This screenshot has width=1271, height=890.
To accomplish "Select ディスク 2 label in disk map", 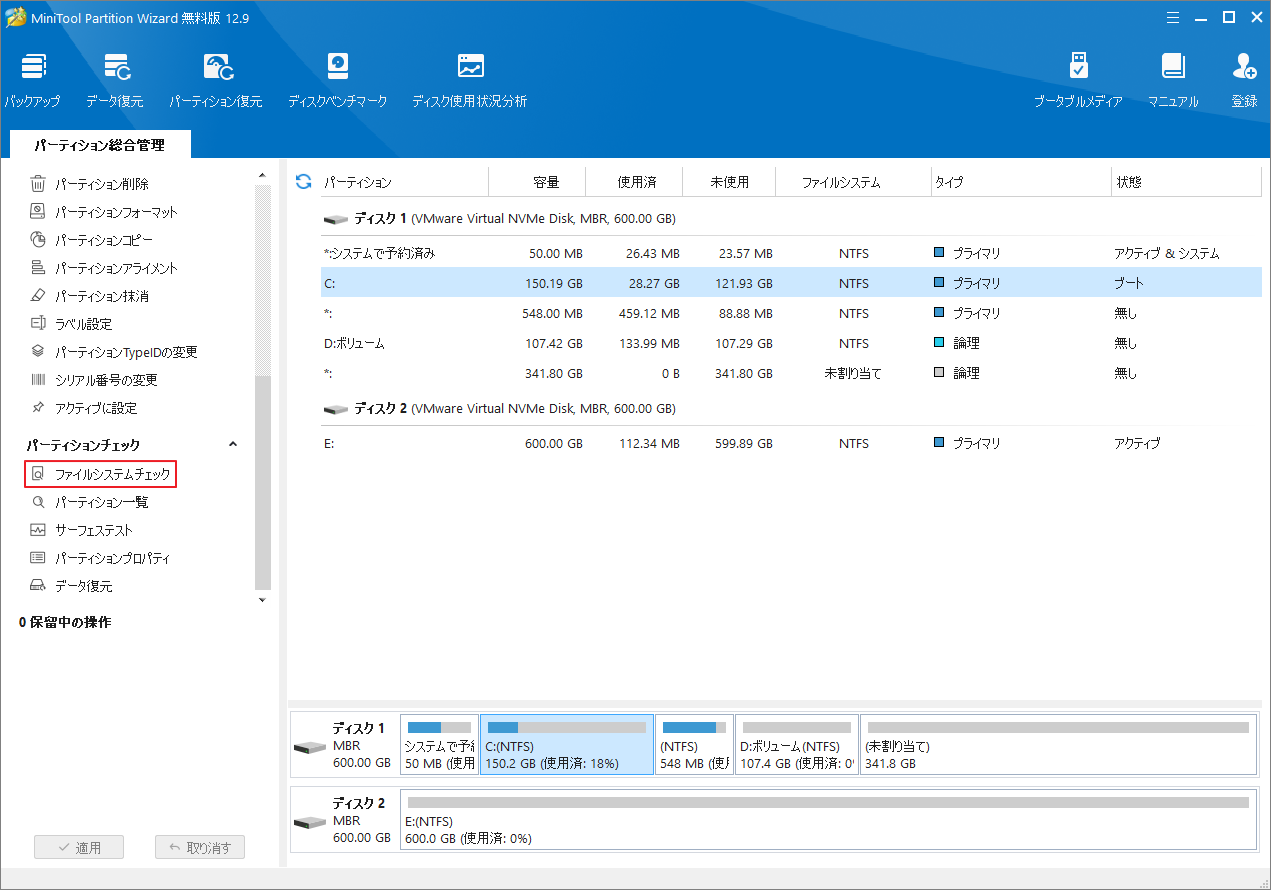I will click(344, 820).
